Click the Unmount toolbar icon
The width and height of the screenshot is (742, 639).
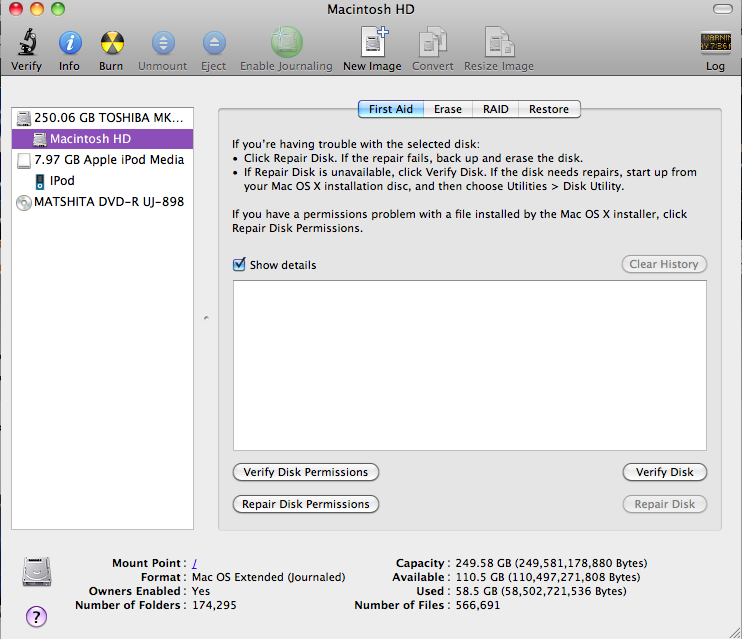pyautogui.click(x=163, y=43)
